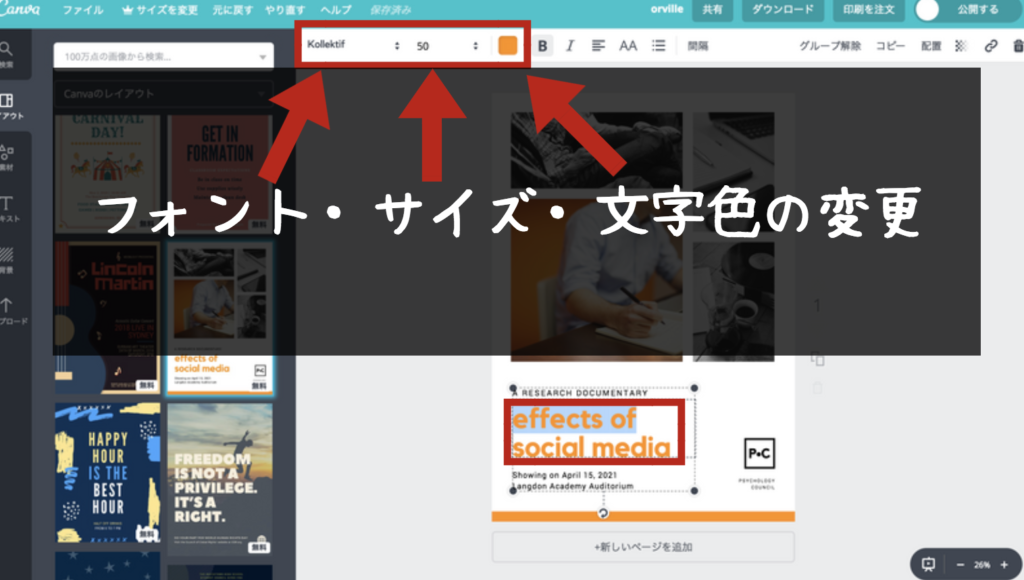Click the コピー button
This screenshot has height=580, width=1024.
click(x=890, y=46)
